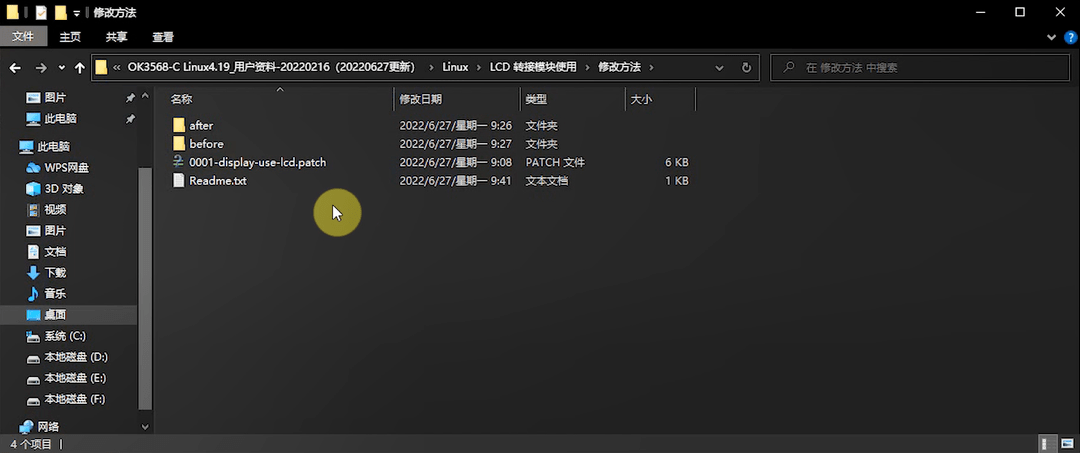Expand chevron after Linux in address bar
The image size is (1080, 453).
(479, 67)
